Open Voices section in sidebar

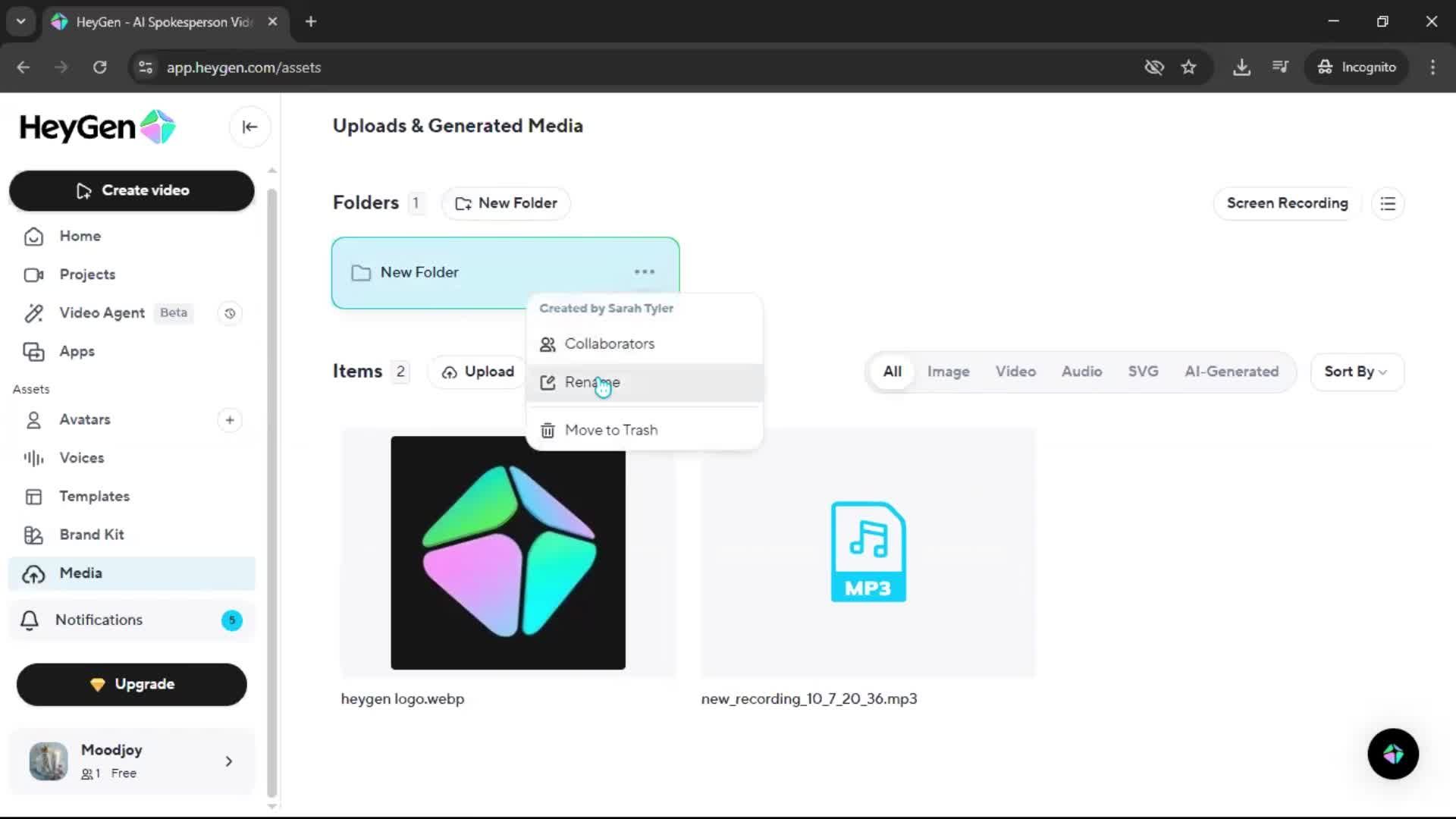click(81, 458)
